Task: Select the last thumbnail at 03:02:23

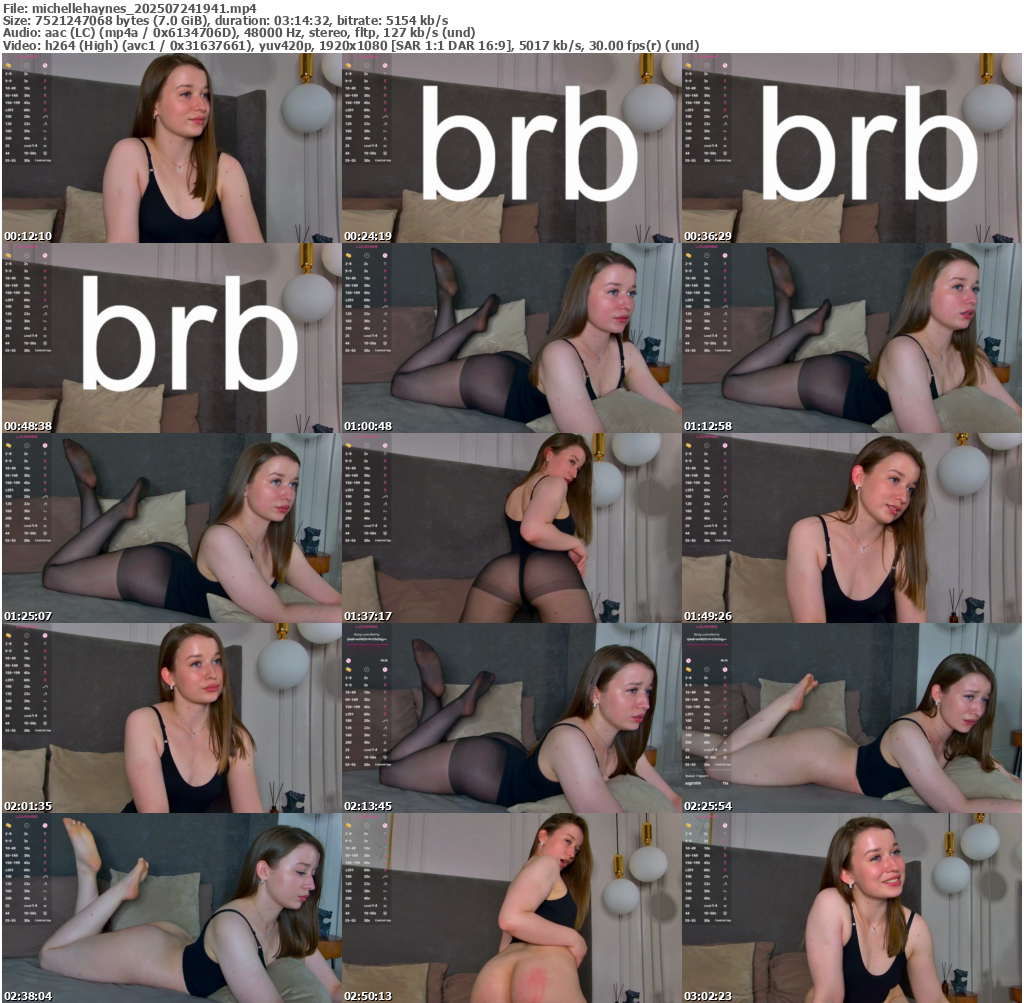Action: point(851,908)
